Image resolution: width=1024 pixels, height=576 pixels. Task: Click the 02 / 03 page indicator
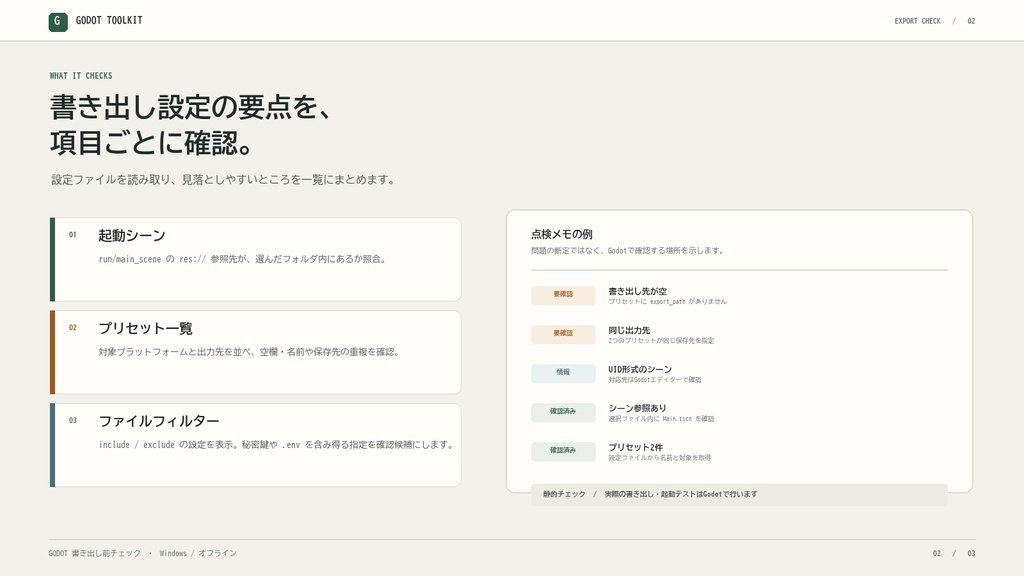(x=954, y=553)
